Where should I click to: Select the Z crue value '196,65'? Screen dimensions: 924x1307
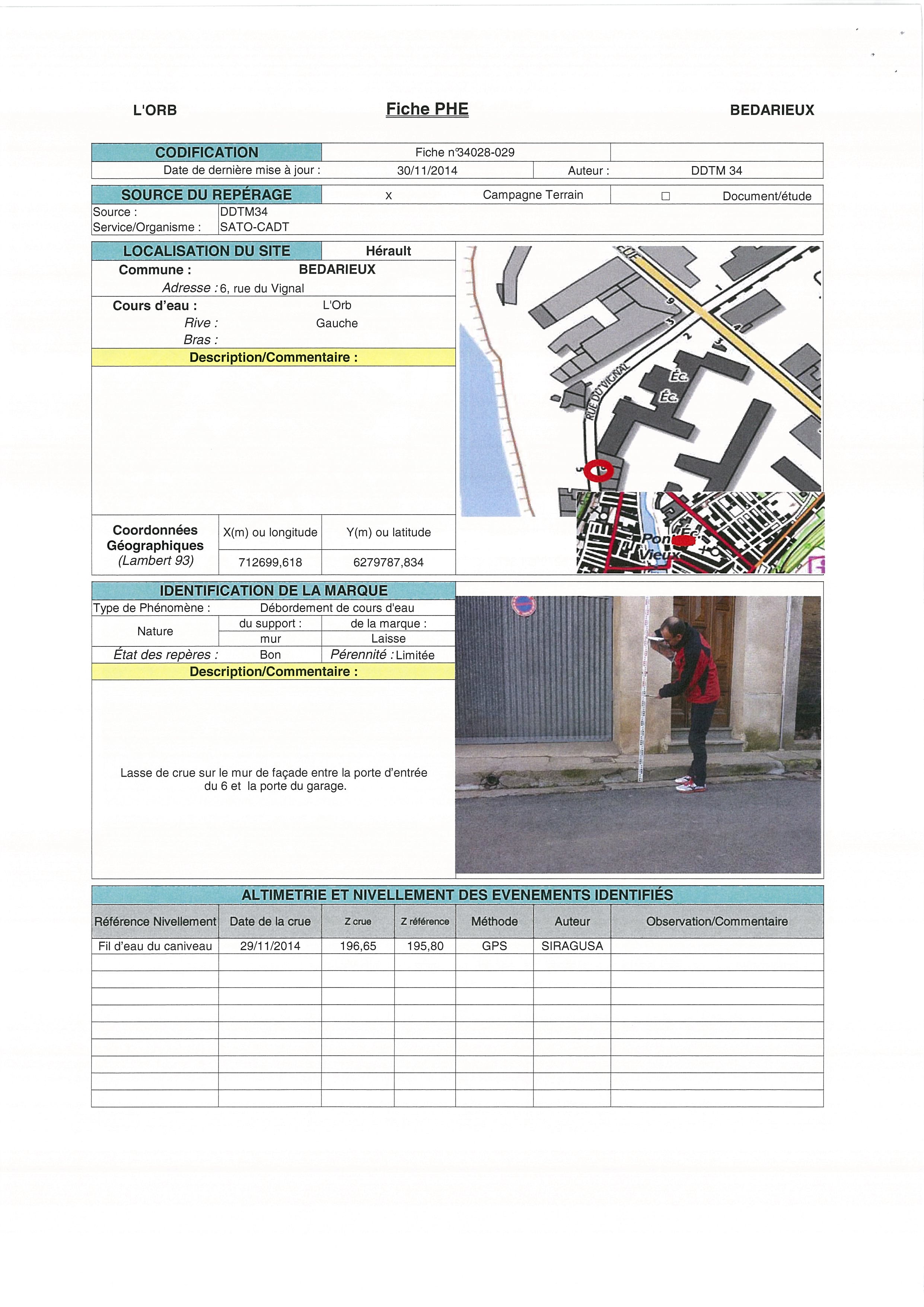point(358,946)
